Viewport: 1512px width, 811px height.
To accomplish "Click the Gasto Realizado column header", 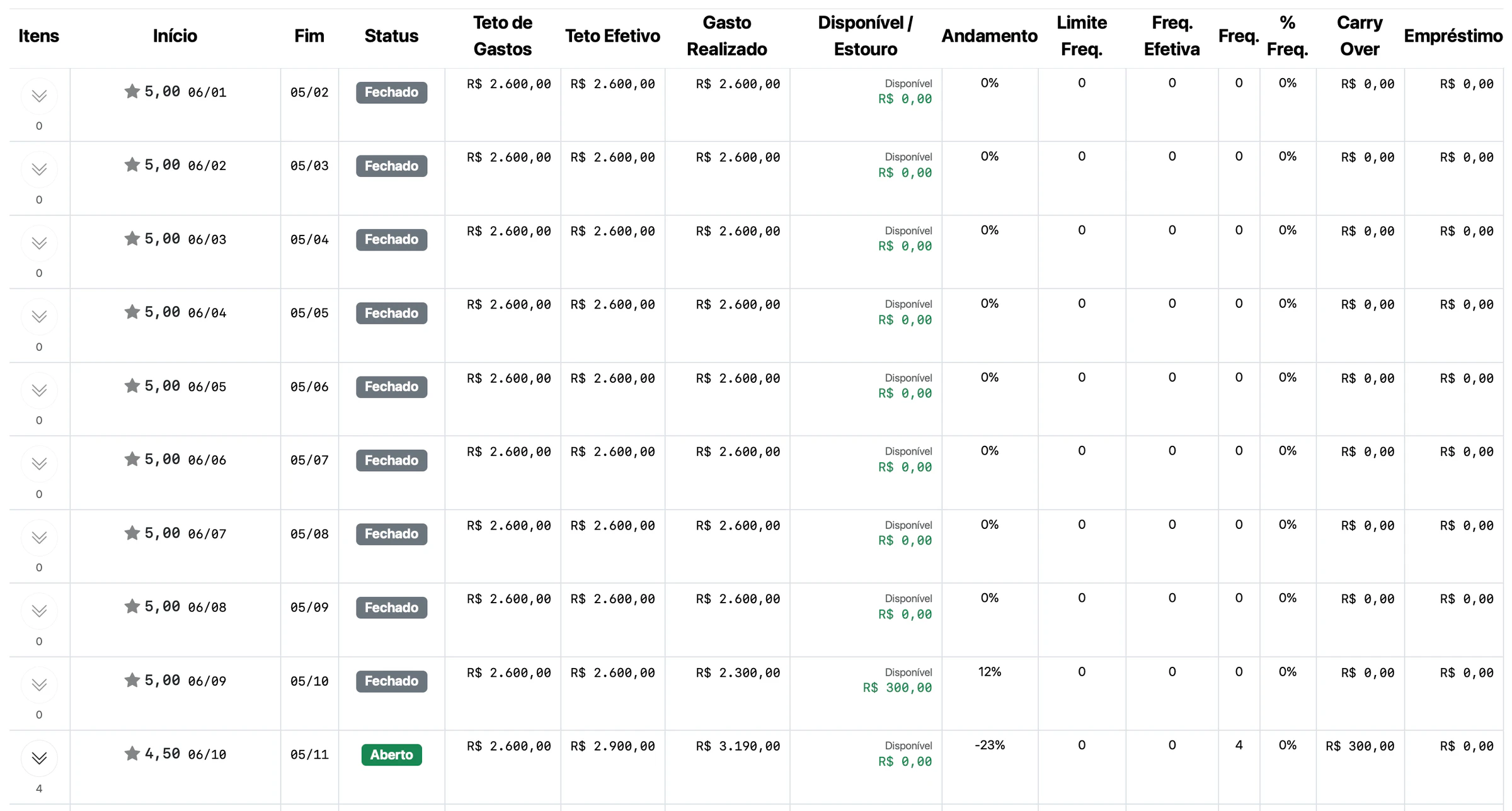I will click(x=727, y=36).
